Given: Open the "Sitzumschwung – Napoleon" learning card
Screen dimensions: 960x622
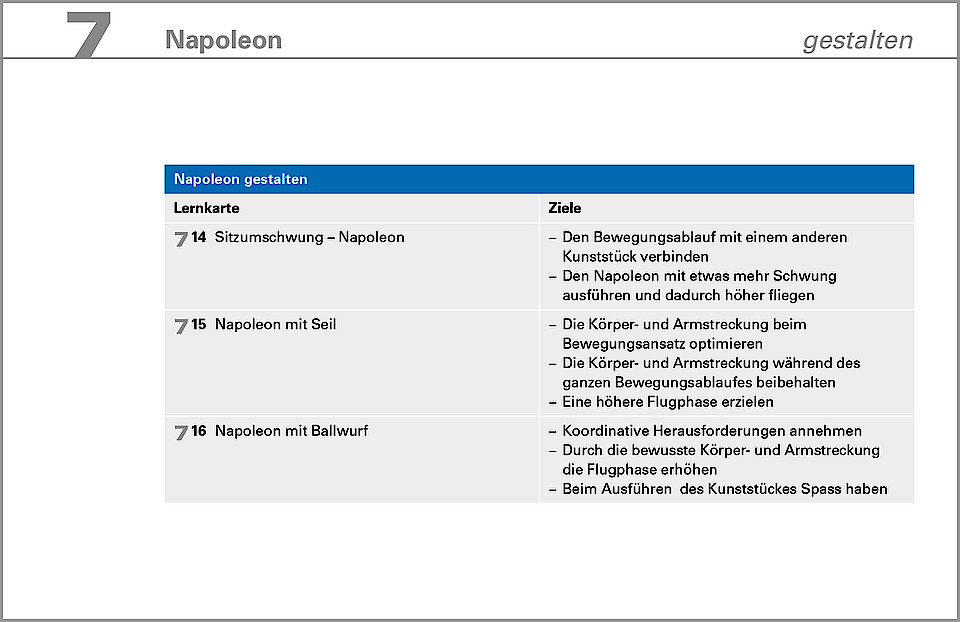Looking at the screenshot, I should tap(309, 237).
